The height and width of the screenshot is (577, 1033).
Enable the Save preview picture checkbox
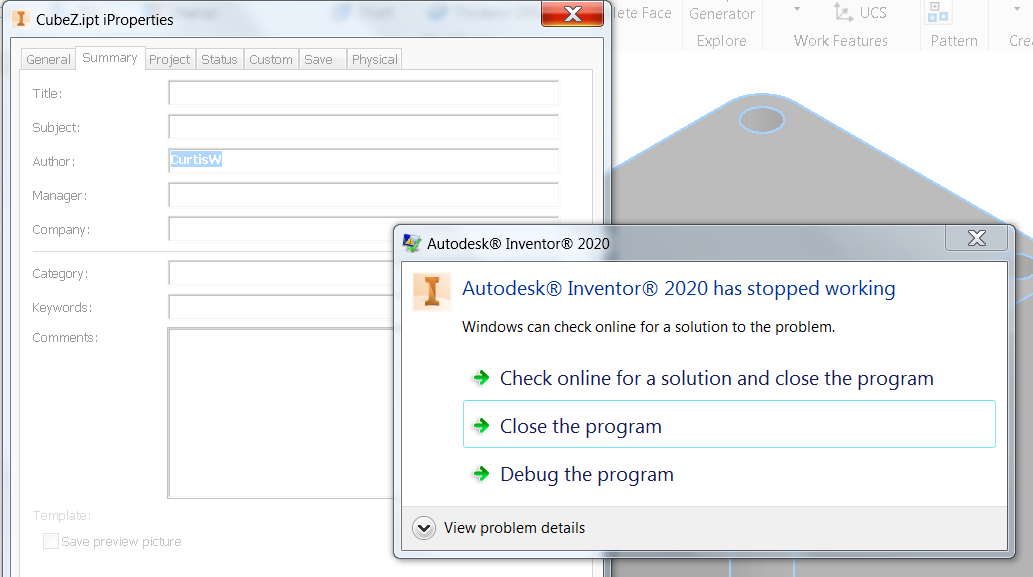point(50,540)
